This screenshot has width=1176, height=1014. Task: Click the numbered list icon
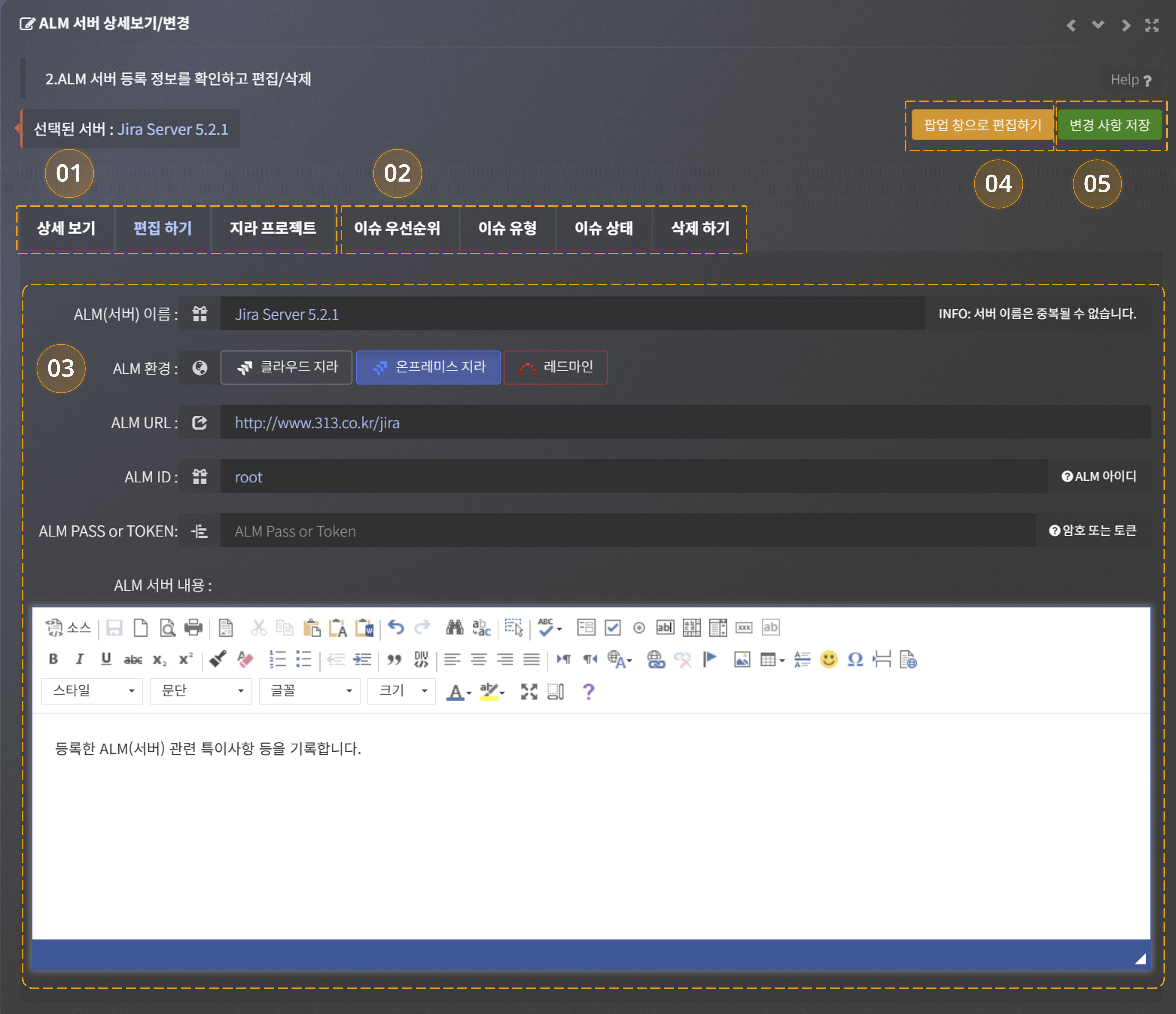point(277,659)
